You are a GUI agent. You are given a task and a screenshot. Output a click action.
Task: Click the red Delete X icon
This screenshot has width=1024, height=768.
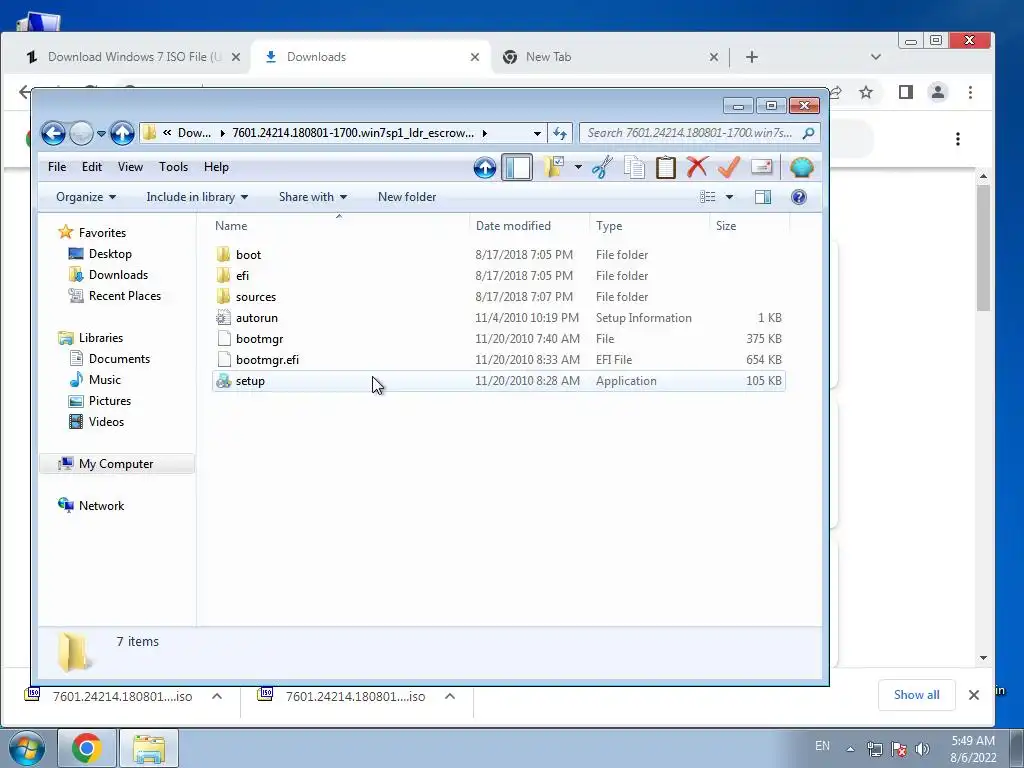[697, 168]
